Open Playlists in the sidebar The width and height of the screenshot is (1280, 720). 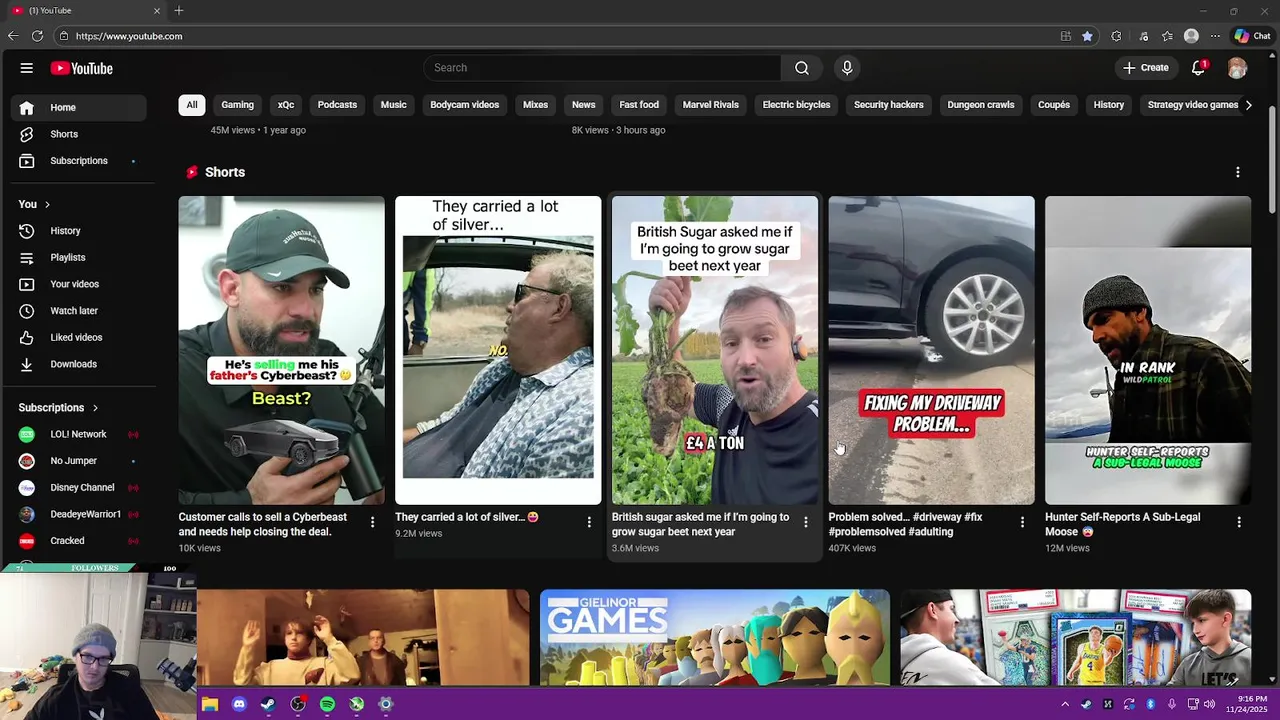tap(68, 258)
